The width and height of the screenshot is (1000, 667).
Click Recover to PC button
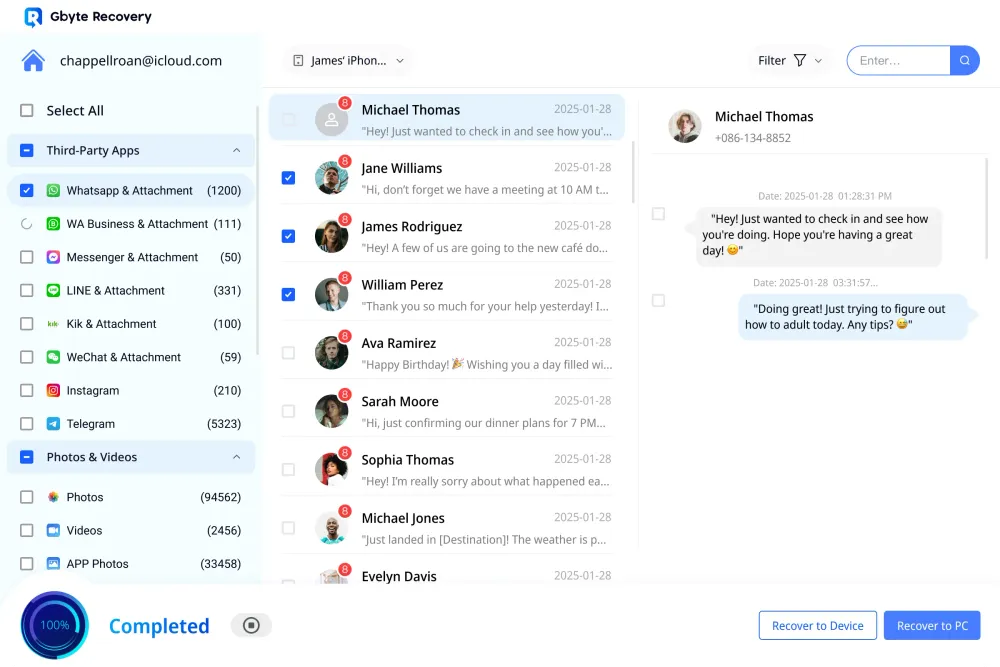pyautogui.click(x=931, y=625)
